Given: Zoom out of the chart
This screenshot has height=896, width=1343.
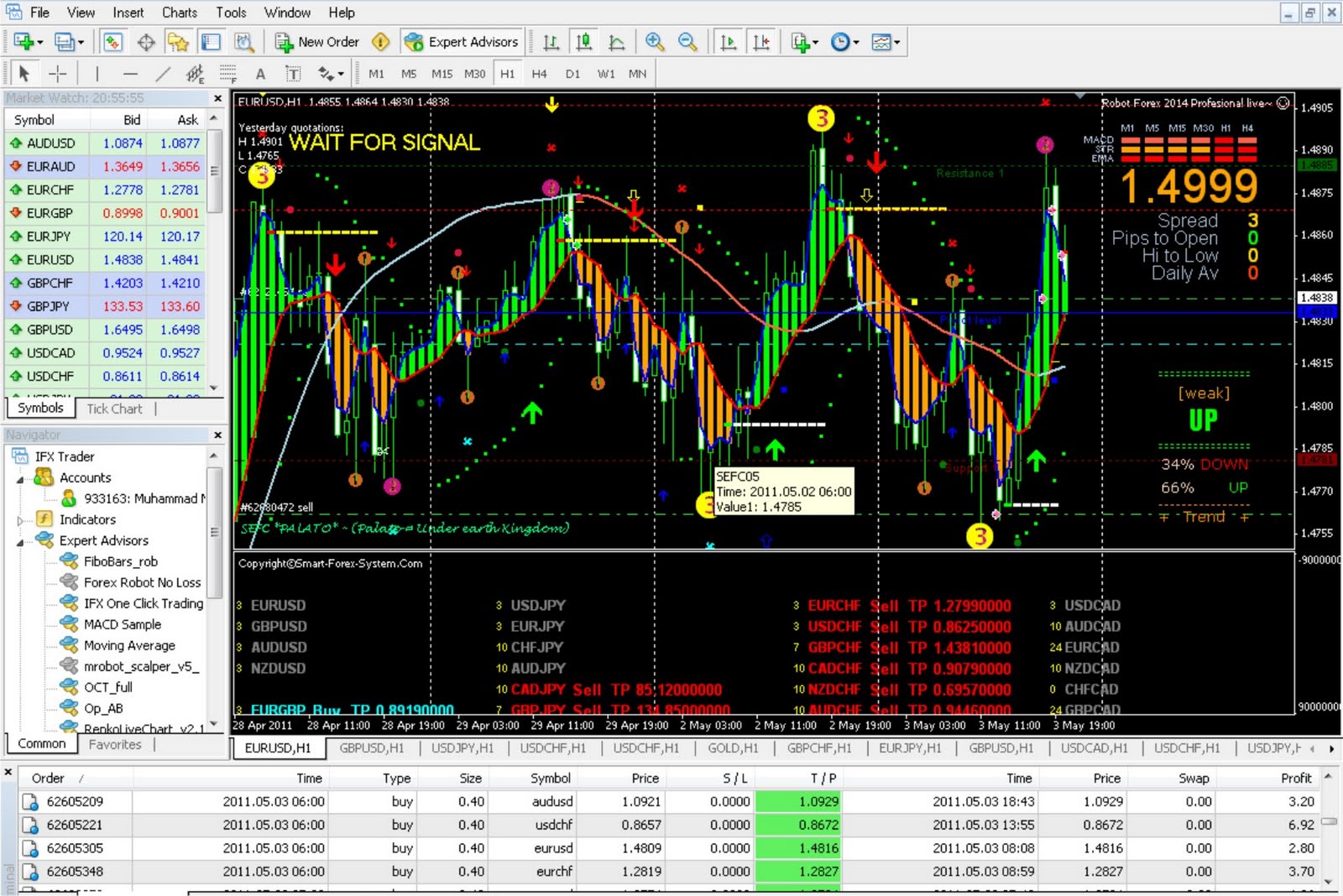Looking at the screenshot, I should click(x=687, y=42).
